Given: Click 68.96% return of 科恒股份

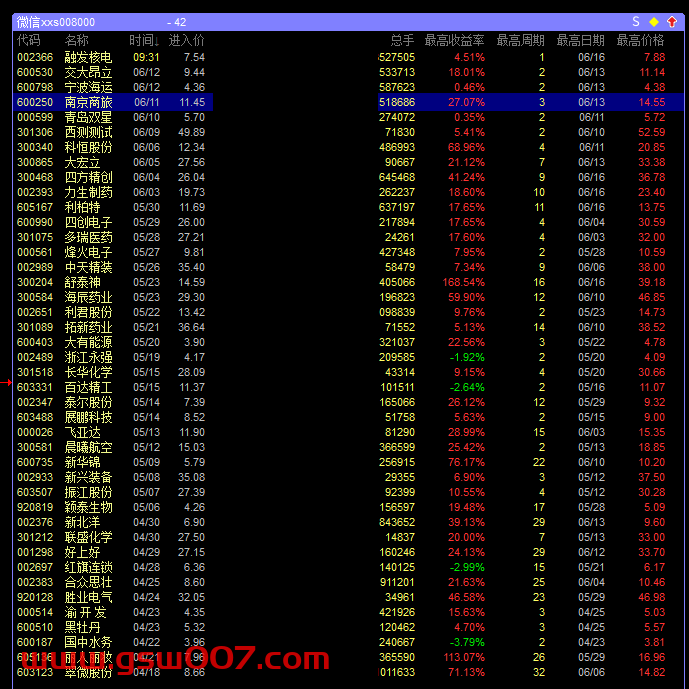Looking at the screenshot, I should pyautogui.click(x=466, y=147).
